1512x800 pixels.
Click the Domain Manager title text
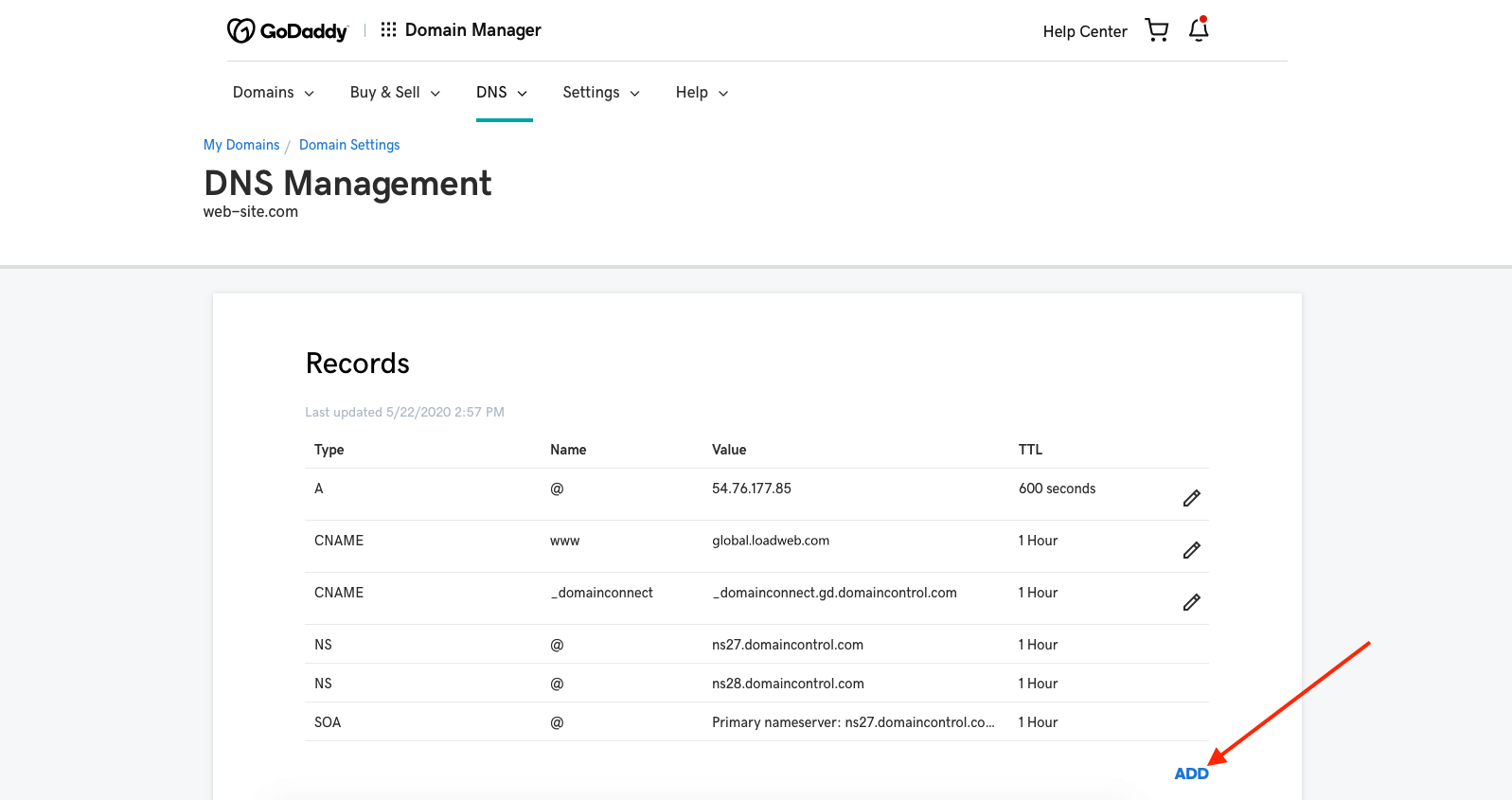click(x=472, y=30)
